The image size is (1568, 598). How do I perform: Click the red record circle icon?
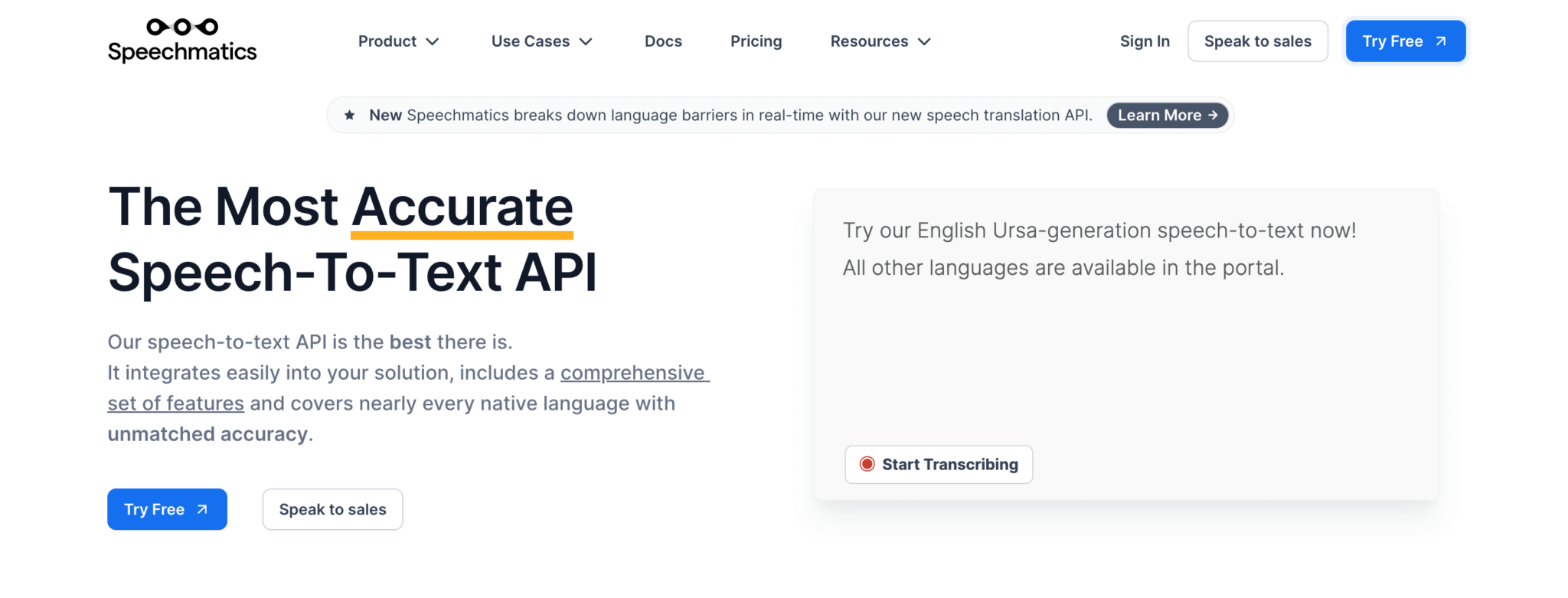pyautogui.click(x=867, y=464)
